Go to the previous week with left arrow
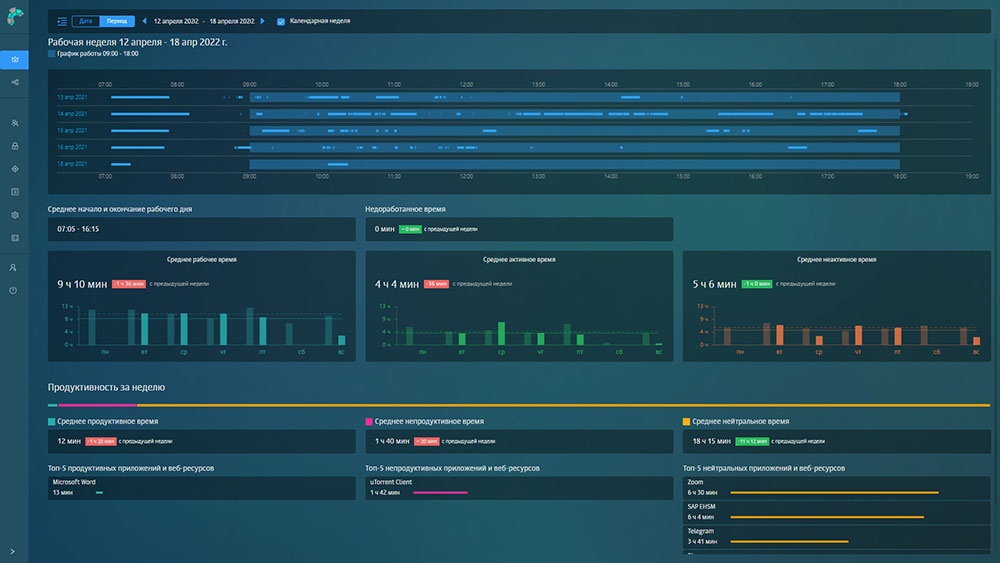Screen dimensions: 1000x563 144,21
